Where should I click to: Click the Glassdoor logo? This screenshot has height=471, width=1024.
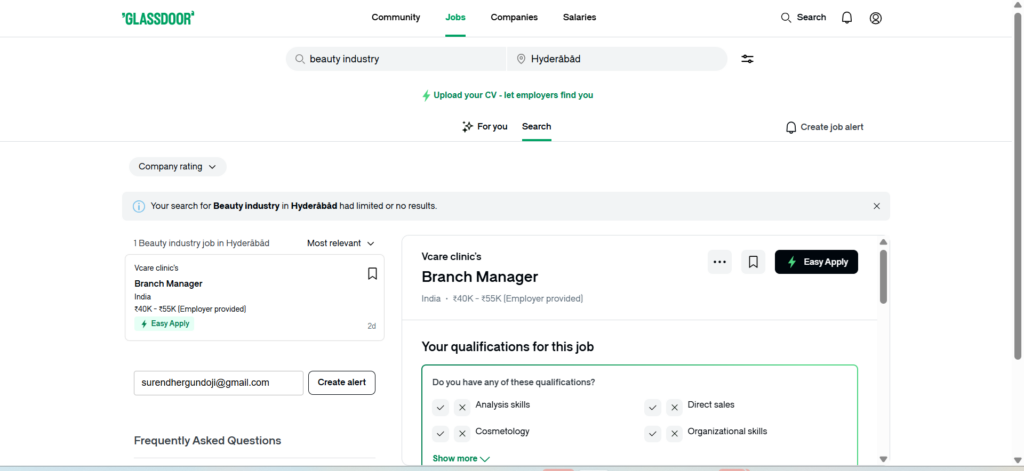pyautogui.click(x=158, y=17)
